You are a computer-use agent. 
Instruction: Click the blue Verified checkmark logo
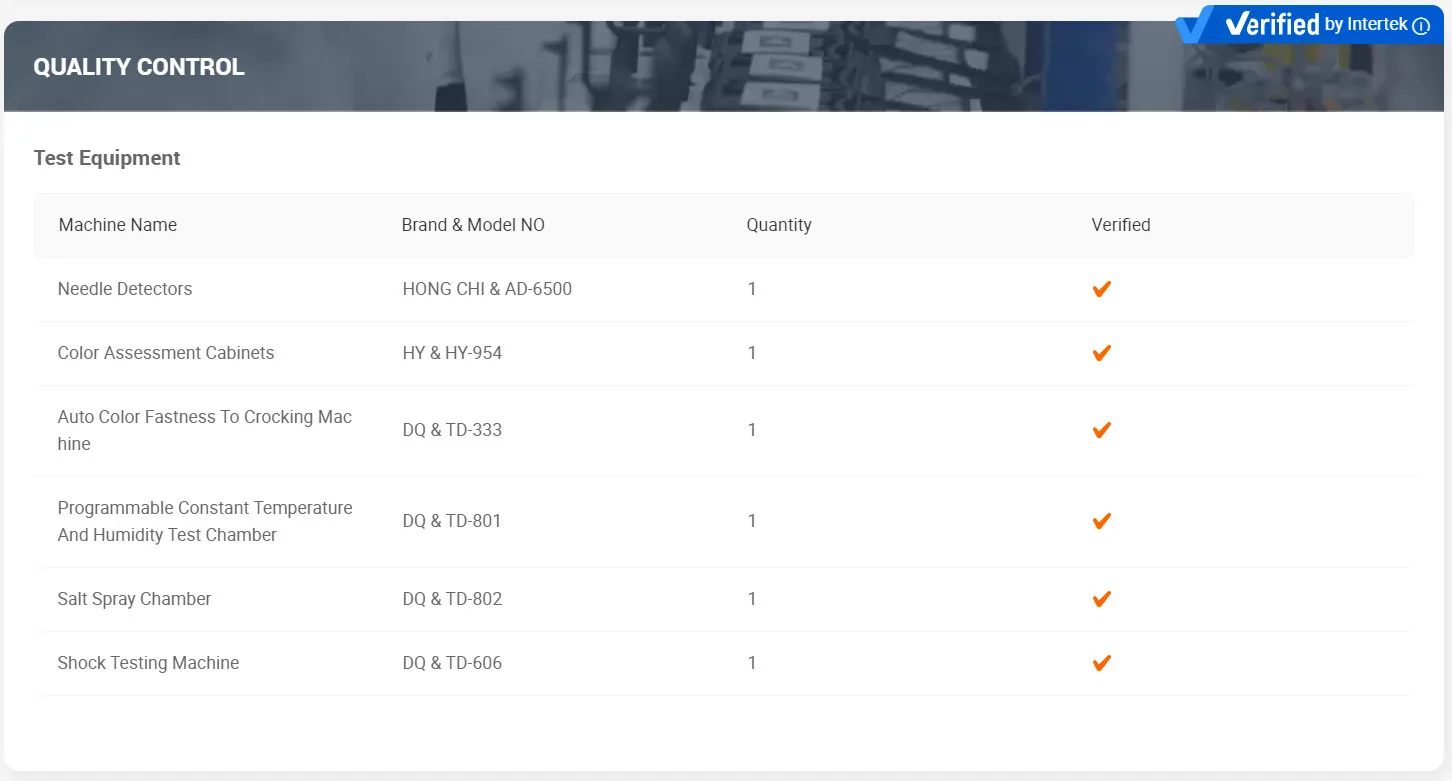[1196, 25]
